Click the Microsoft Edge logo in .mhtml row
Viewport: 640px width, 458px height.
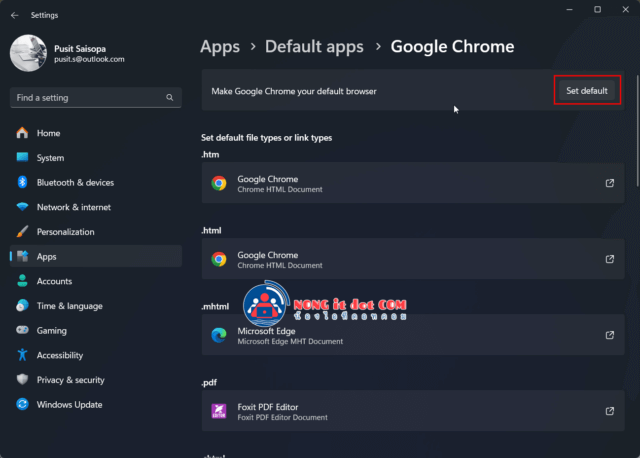click(219, 335)
